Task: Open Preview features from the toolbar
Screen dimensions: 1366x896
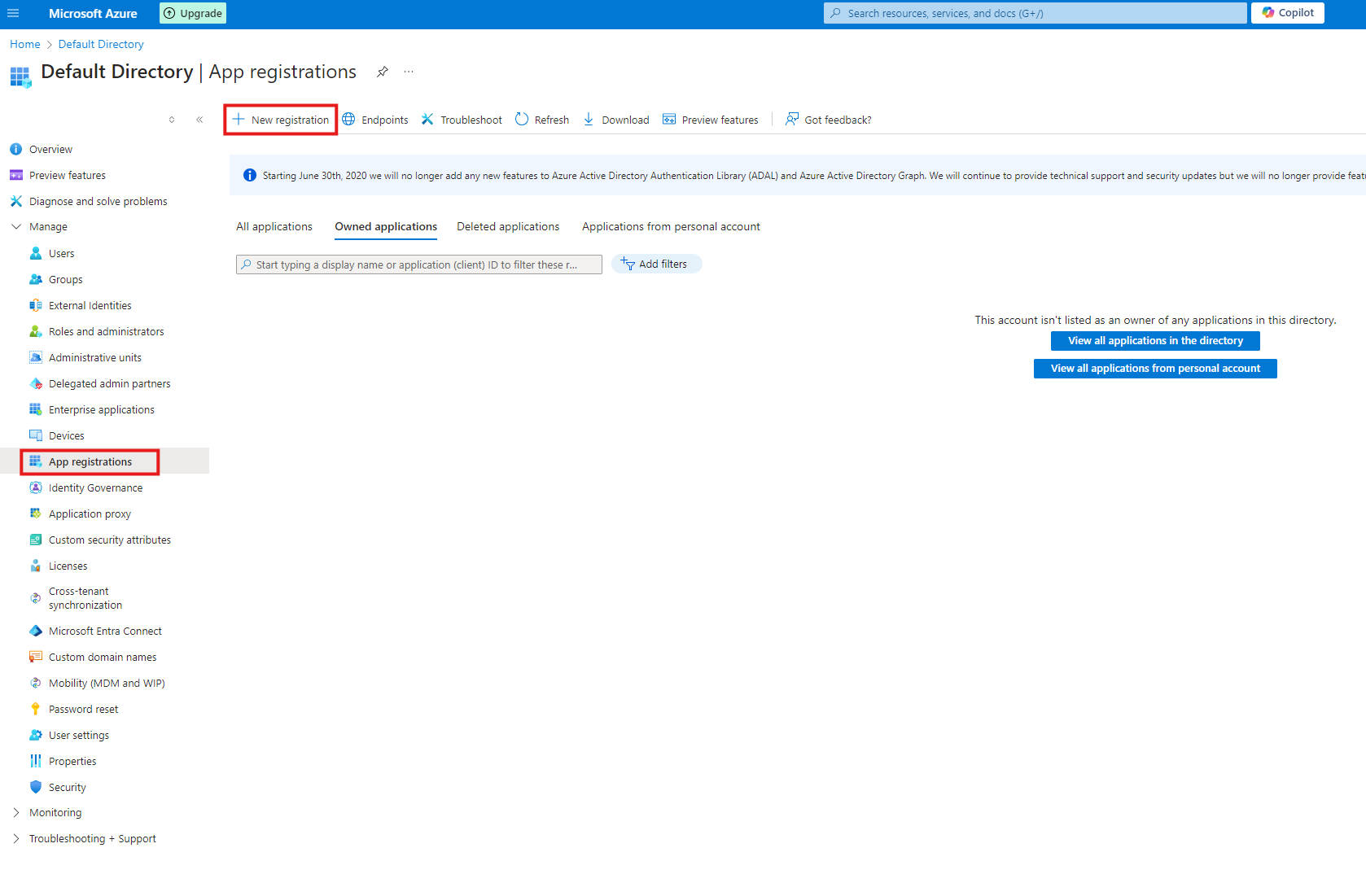Action: coord(711,120)
